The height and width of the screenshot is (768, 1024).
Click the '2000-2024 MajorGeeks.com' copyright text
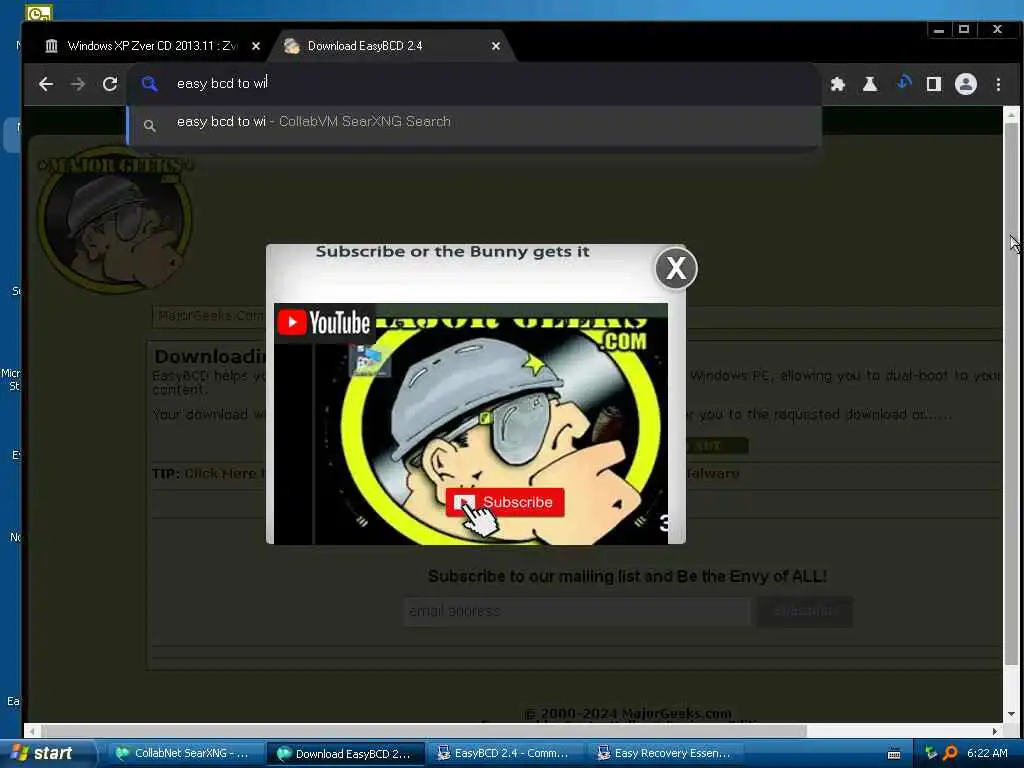[x=628, y=713]
